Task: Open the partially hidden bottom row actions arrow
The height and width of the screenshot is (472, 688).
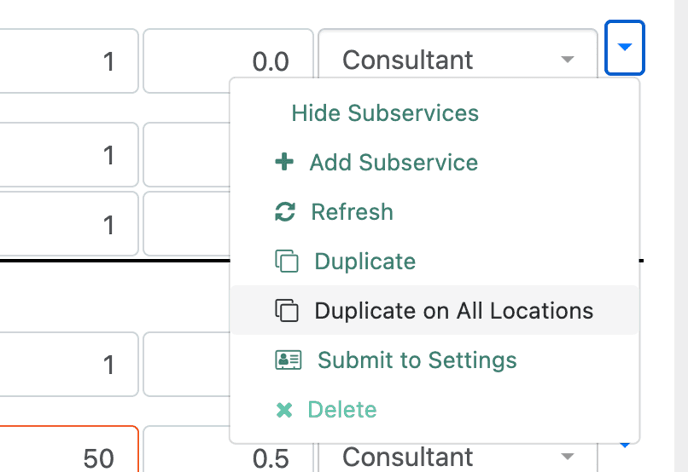Action: (624, 446)
